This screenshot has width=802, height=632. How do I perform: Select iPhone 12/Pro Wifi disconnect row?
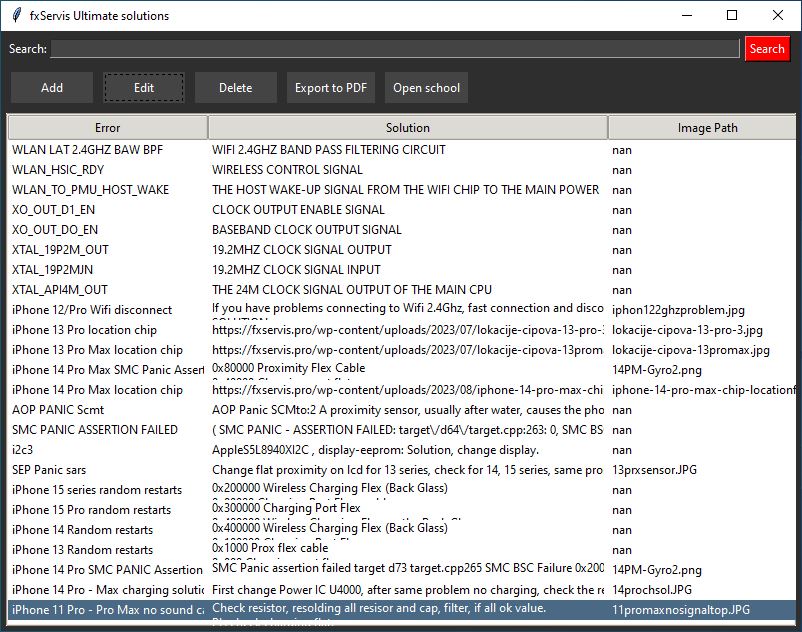402,310
